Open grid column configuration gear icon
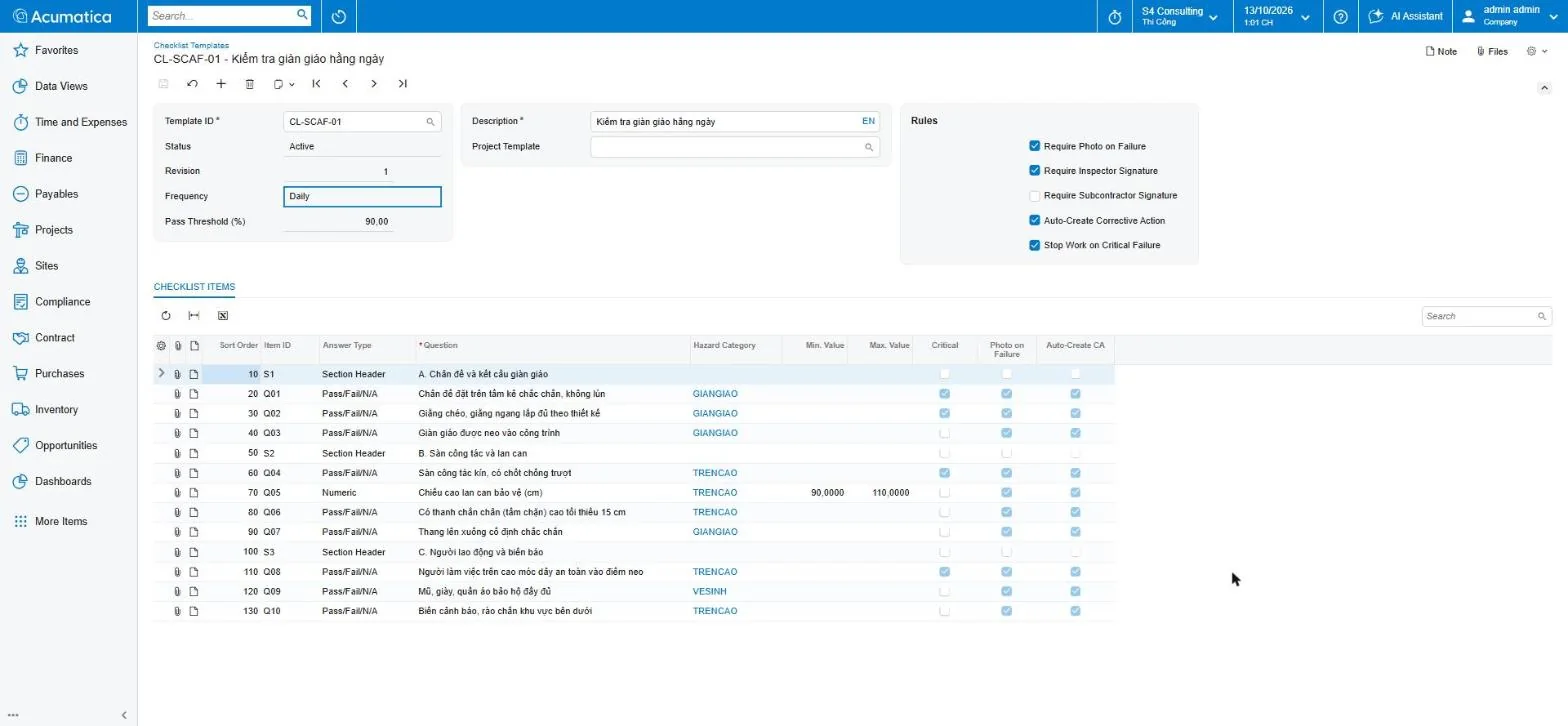This screenshot has height=726, width=1568. point(161,346)
